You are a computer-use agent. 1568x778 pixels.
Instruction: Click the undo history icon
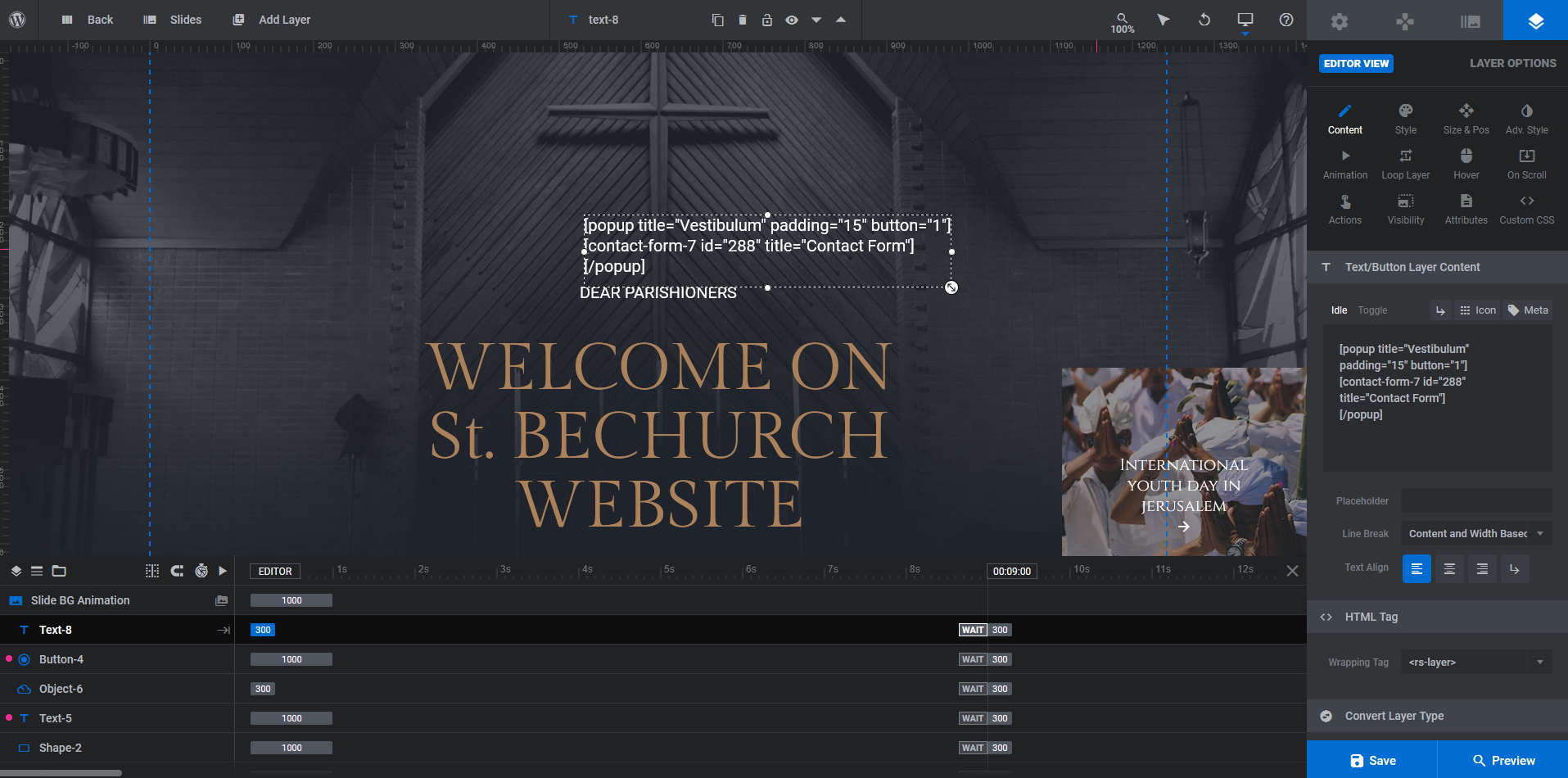click(1204, 20)
